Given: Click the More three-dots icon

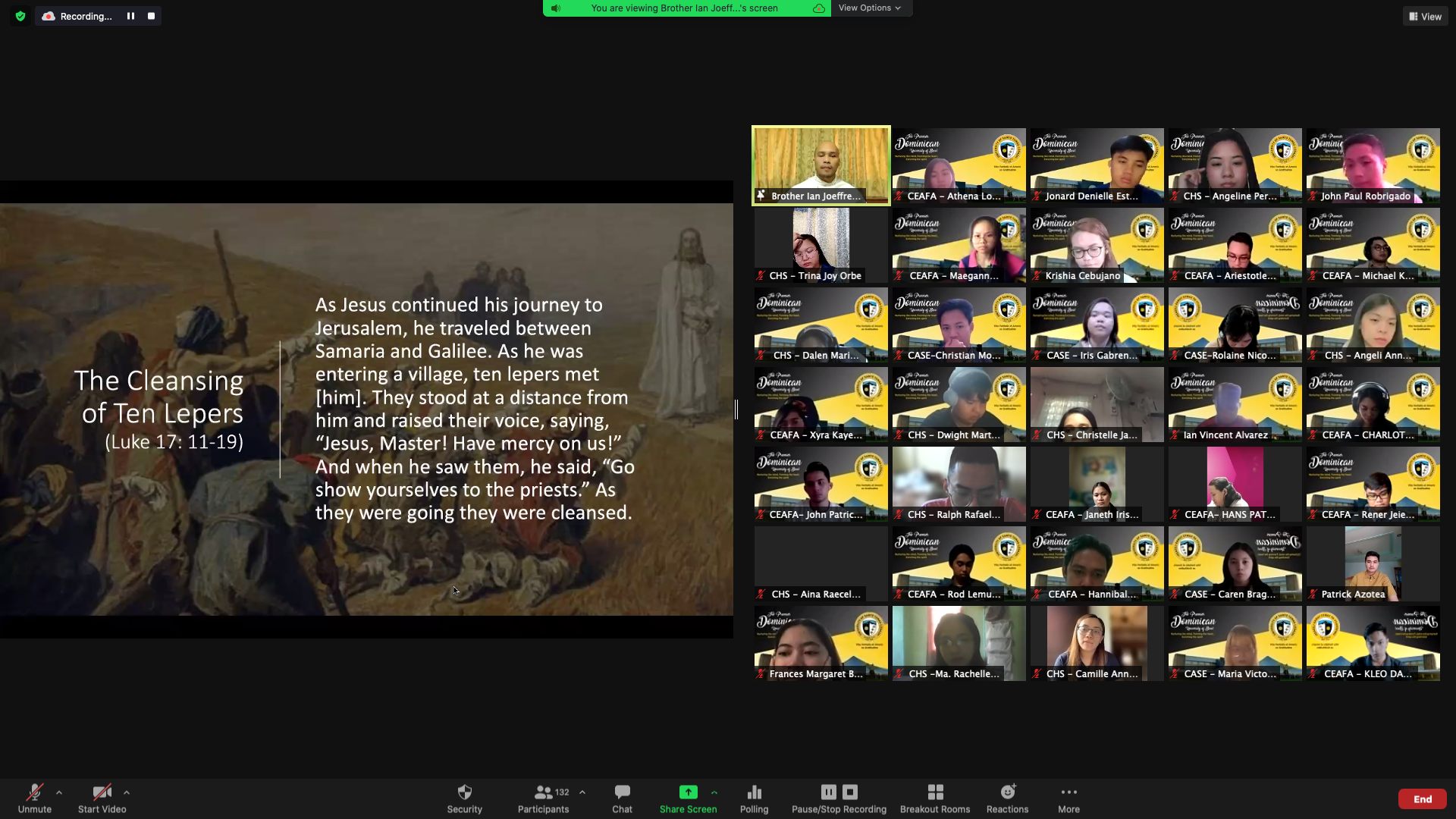Looking at the screenshot, I should click(1068, 792).
